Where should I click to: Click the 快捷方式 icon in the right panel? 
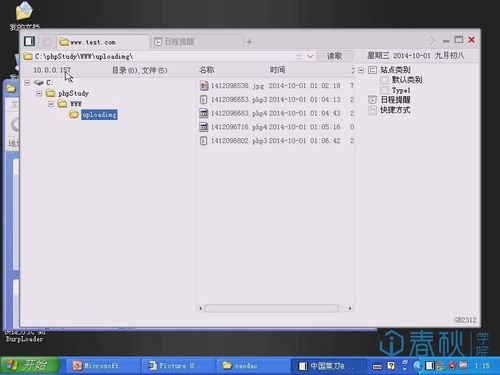372,110
